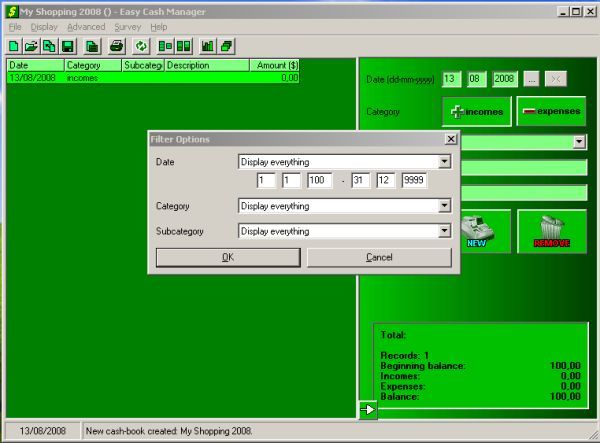Viewport: 600px width, 443px height.
Task: Open the Date filter dropdown
Action: pyautogui.click(x=444, y=162)
